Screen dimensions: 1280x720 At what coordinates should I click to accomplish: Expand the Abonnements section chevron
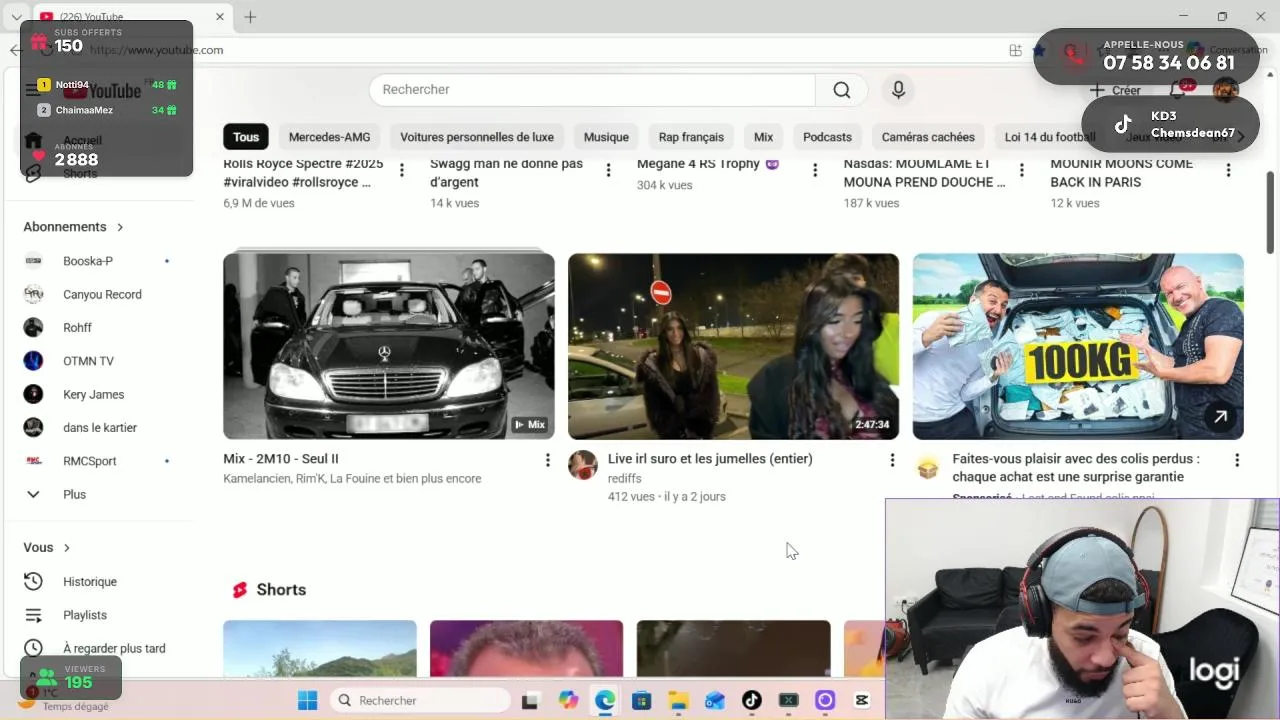click(120, 227)
